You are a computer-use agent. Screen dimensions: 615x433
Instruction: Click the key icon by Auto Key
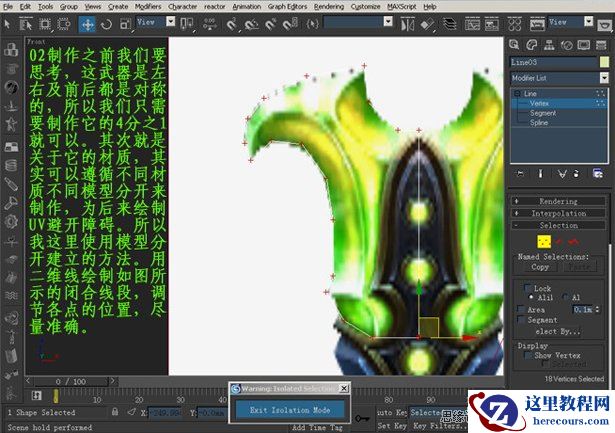[x=362, y=419]
